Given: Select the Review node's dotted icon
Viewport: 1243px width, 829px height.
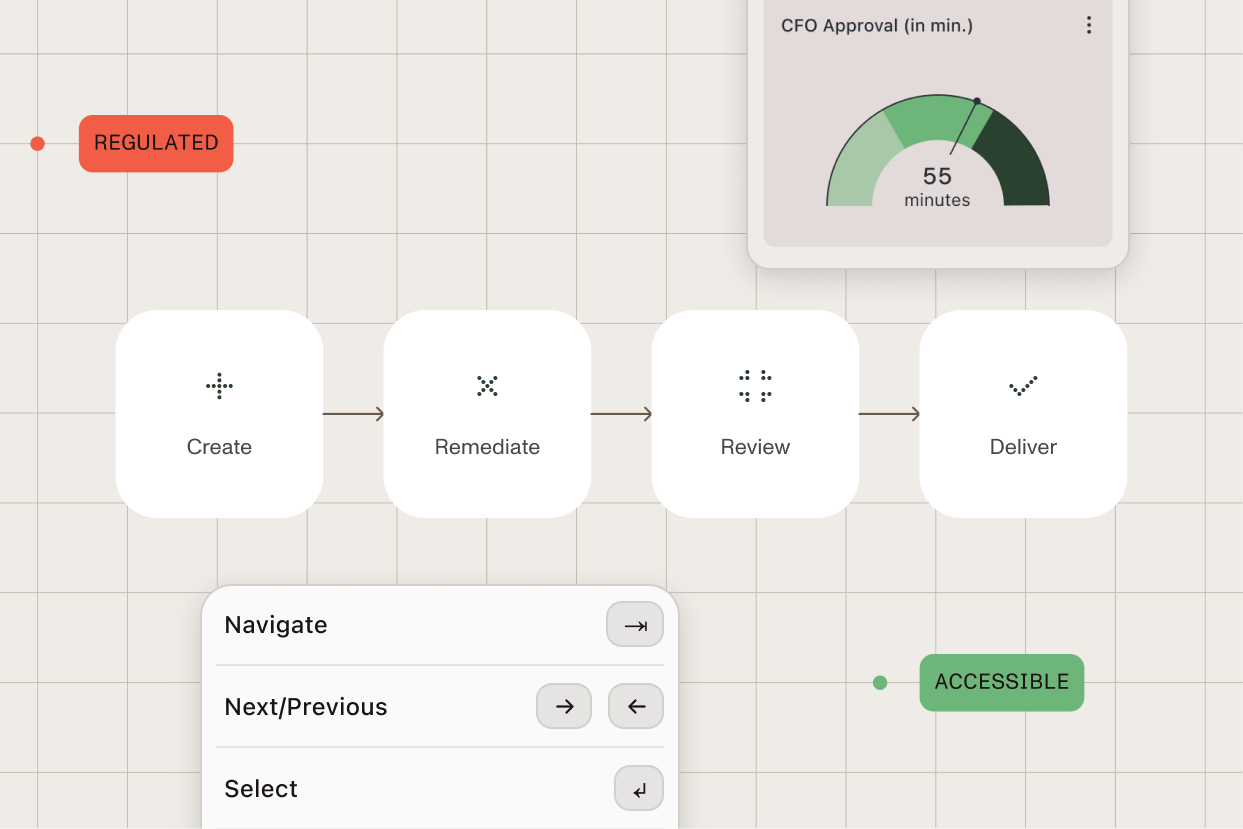Looking at the screenshot, I should pos(755,386).
